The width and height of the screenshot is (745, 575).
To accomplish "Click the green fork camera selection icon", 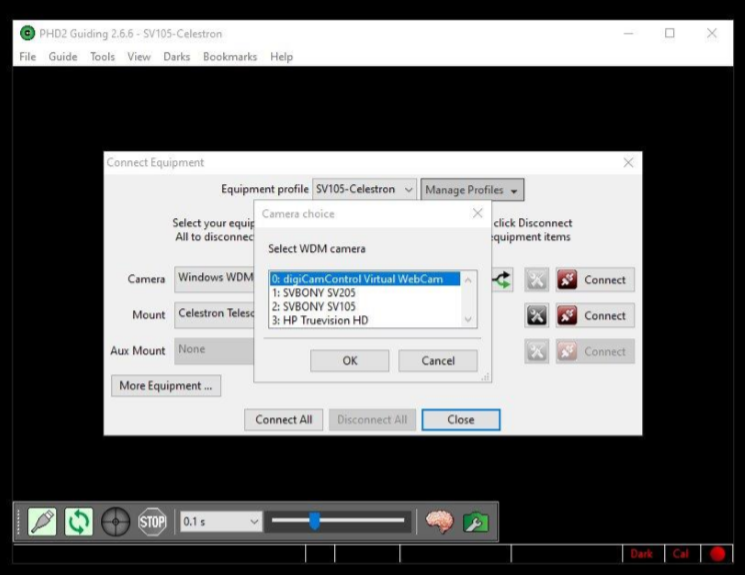I will pyautogui.click(x=502, y=279).
